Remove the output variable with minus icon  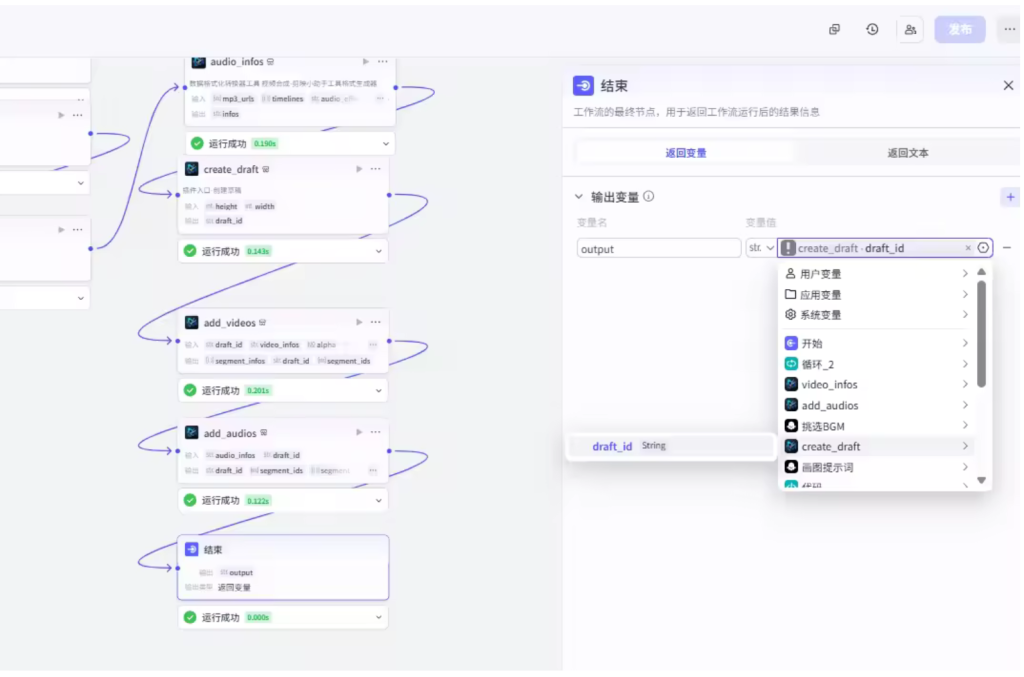point(1007,248)
